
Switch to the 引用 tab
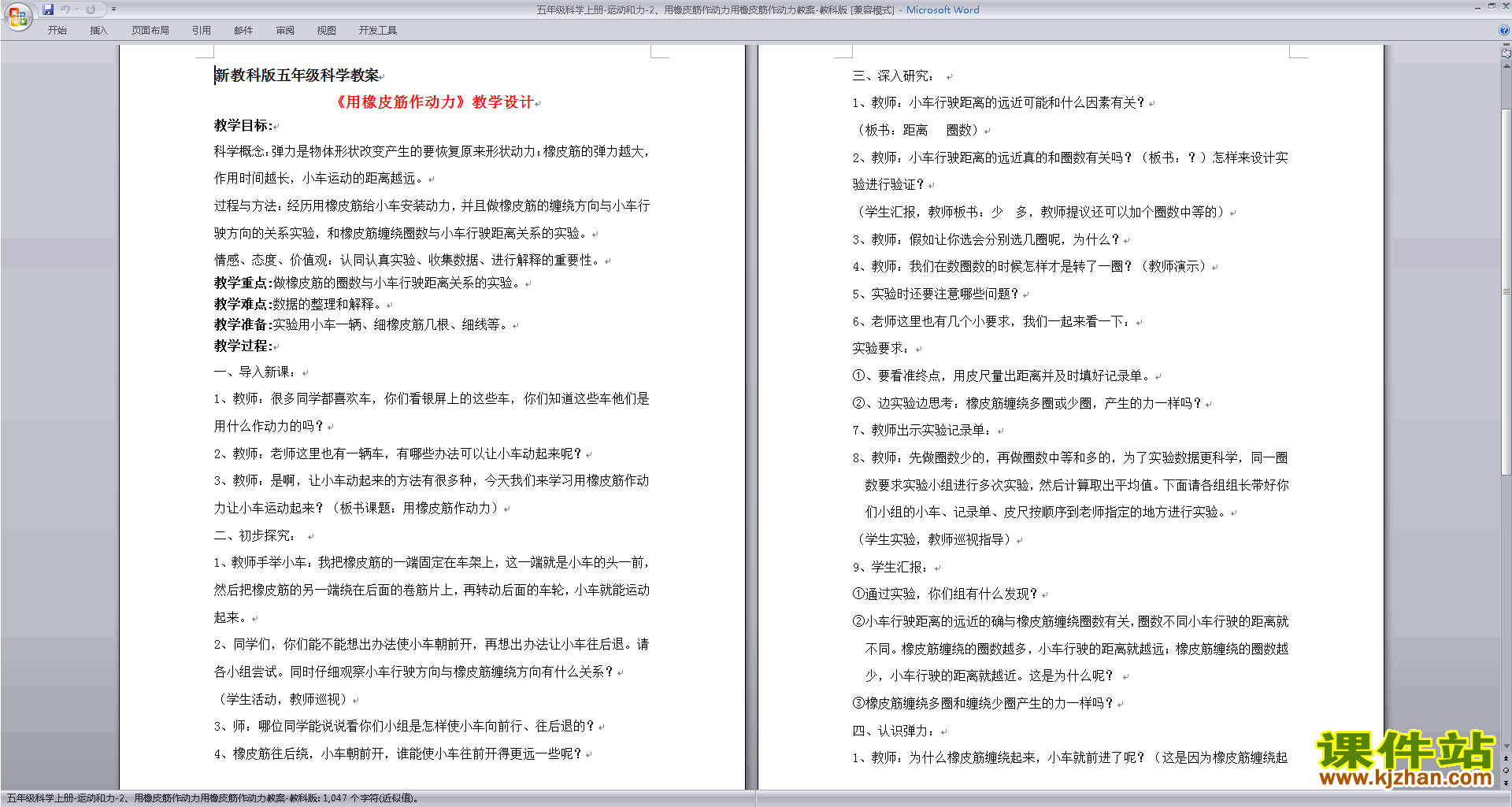202,31
